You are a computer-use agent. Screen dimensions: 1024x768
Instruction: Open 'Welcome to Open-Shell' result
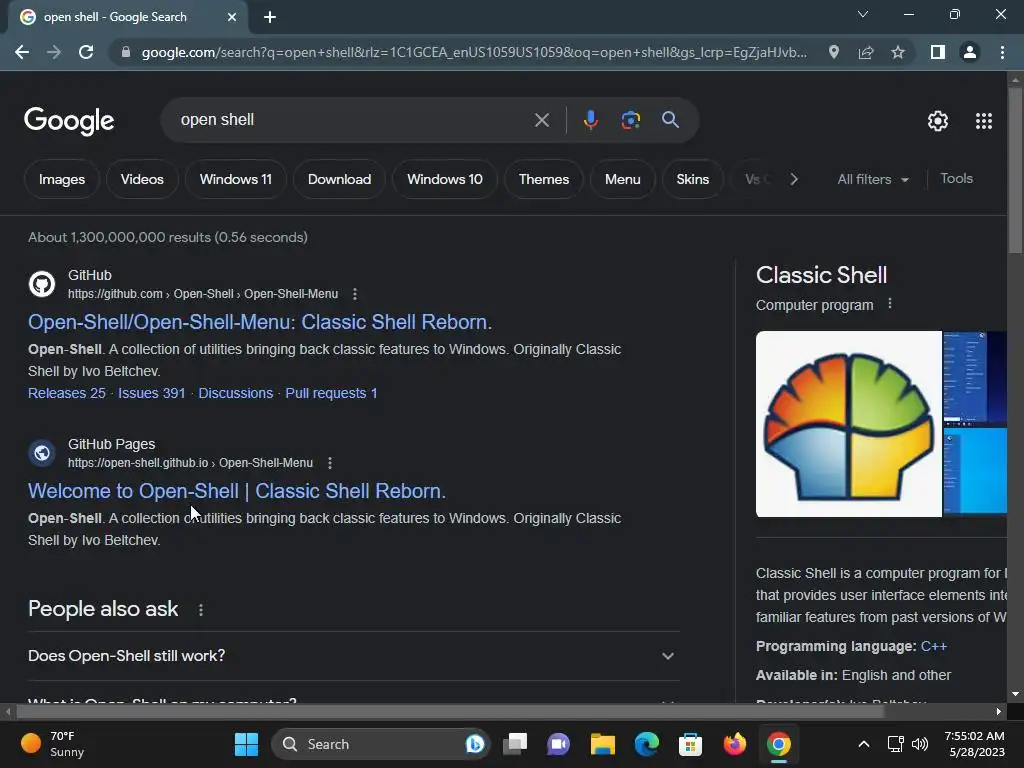pyautogui.click(x=237, y=491)
